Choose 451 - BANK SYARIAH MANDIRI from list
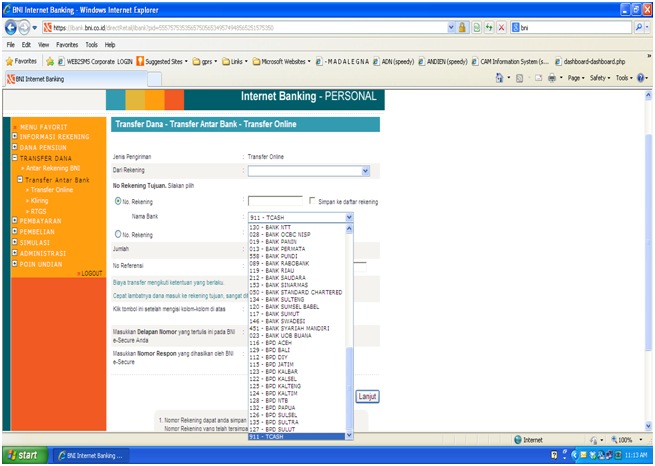The height and width of the screenshot is (466, 655). [x=297, y=328]
